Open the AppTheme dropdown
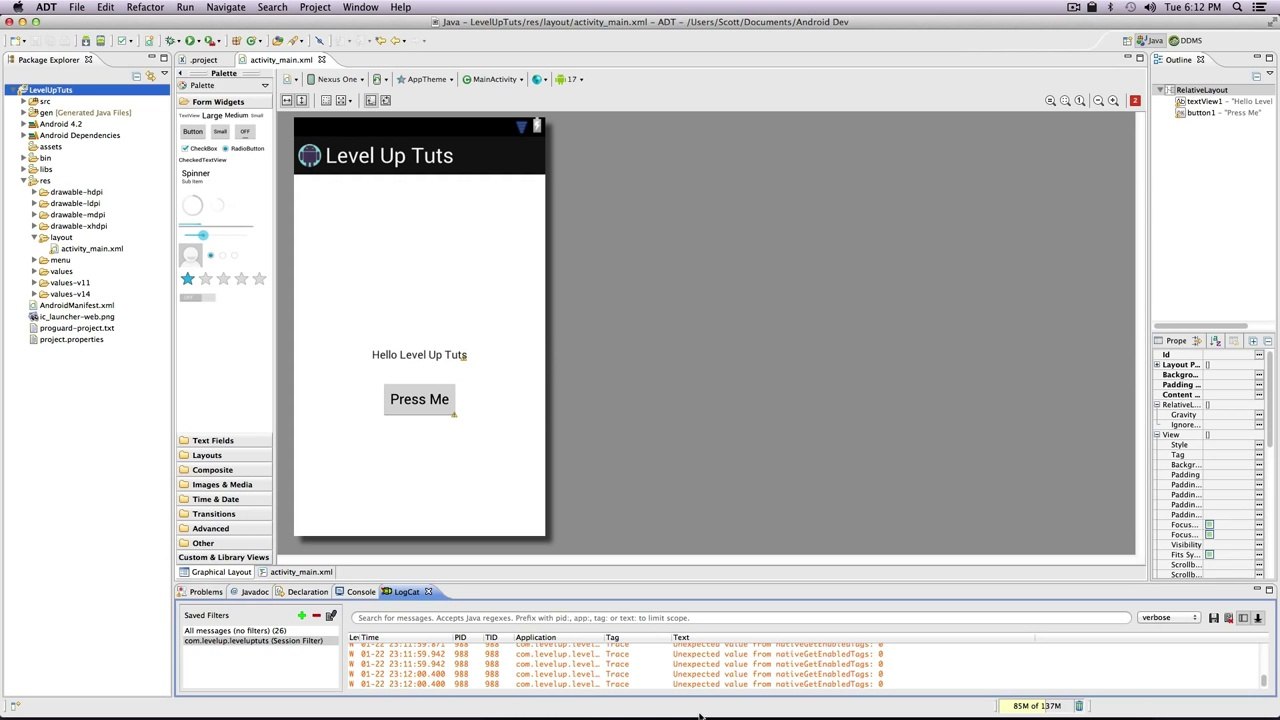Screen dimensions: 1280x720 [x=425, y=79]
